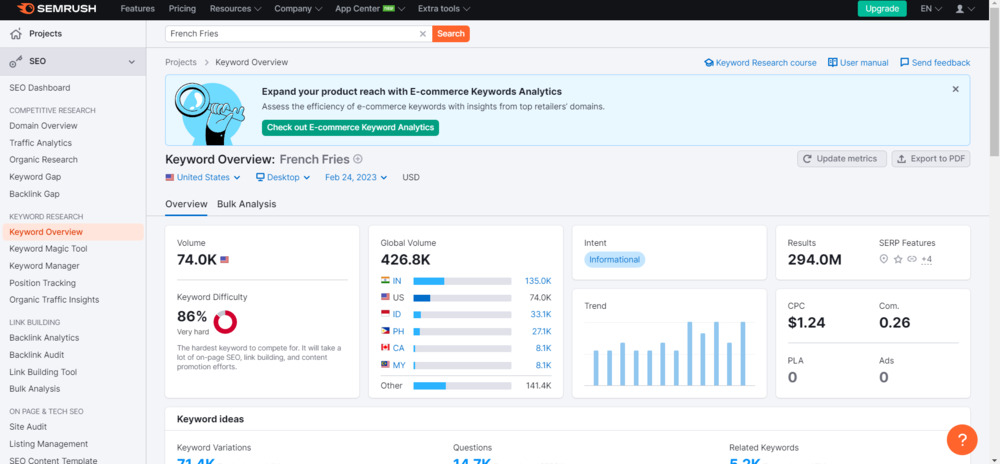
Task: Click the +4 SERP features indicator
Action: (927, 259)
